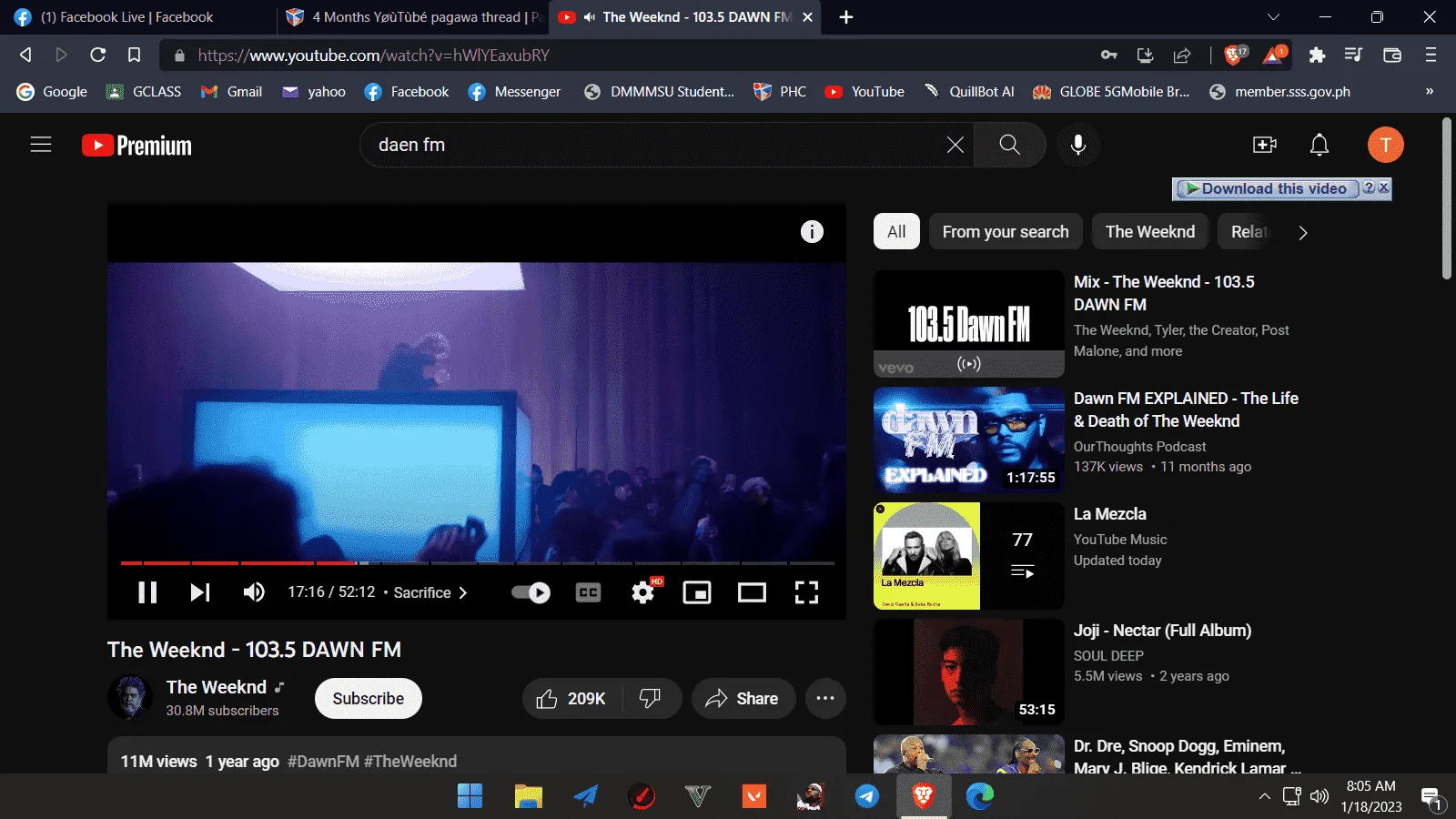The image size is (1456, 819).
Task: Open Telegram from taskbar
Action: [x=866, y=796]
